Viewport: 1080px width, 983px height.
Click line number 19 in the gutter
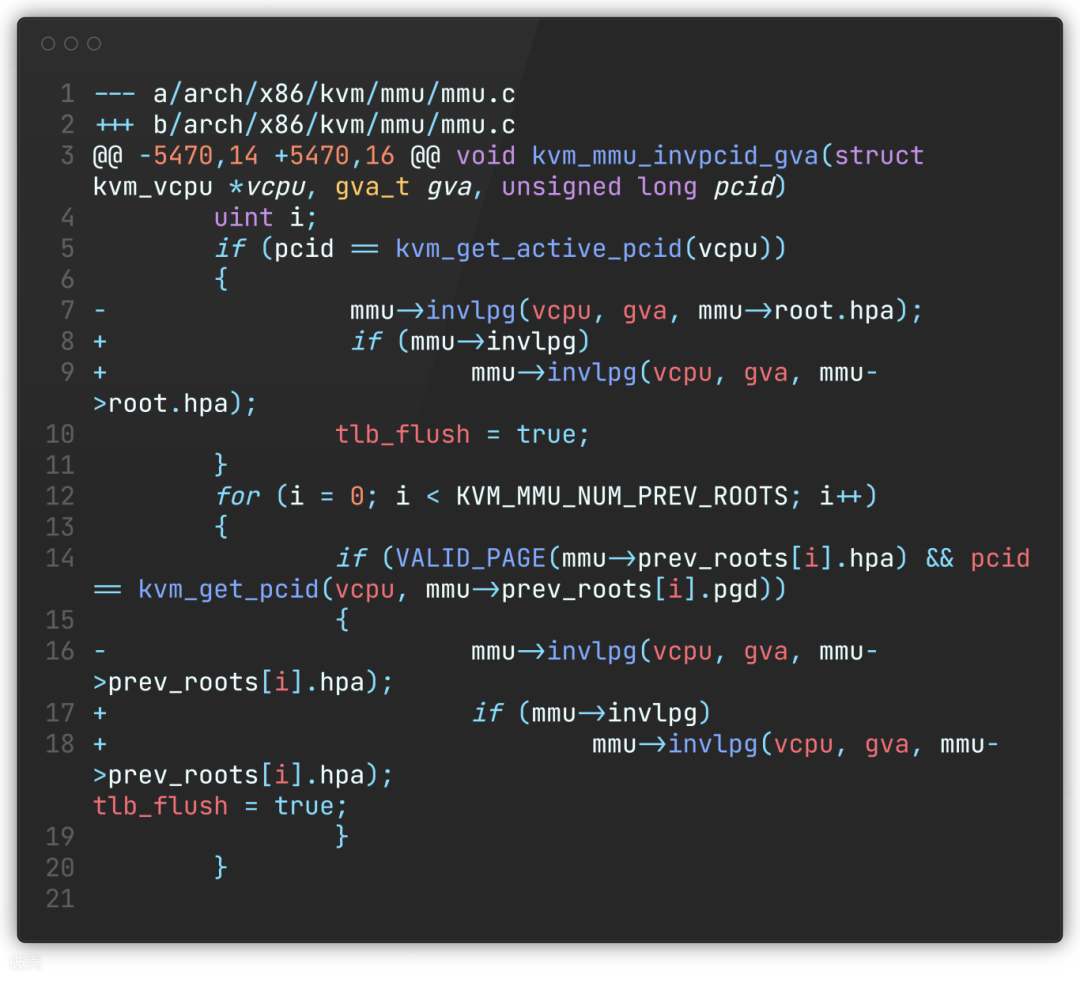60,837
